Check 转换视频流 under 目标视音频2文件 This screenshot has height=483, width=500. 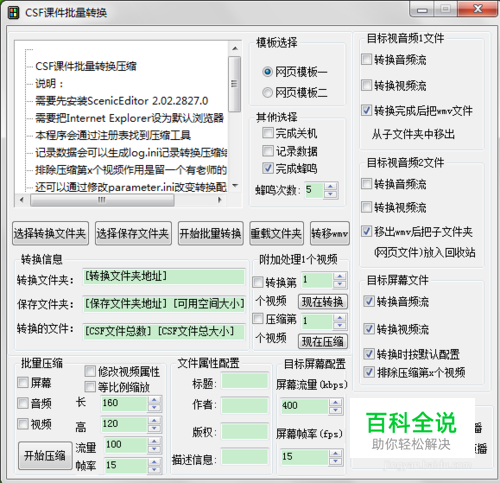pyautogui.click(x=367, y=207)
